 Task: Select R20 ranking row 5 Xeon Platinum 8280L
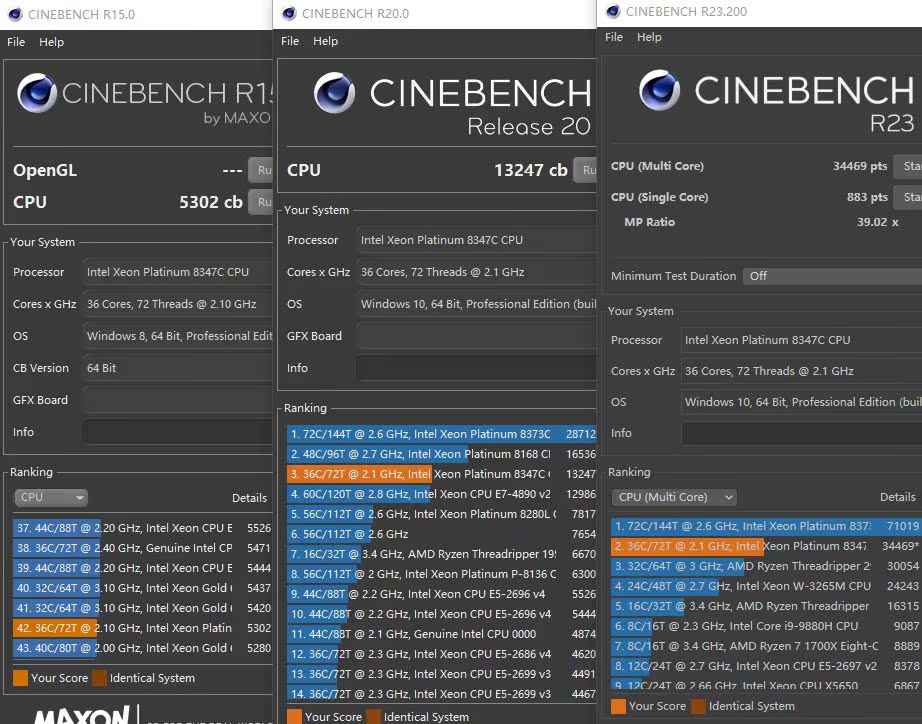(x=442, y=514)
